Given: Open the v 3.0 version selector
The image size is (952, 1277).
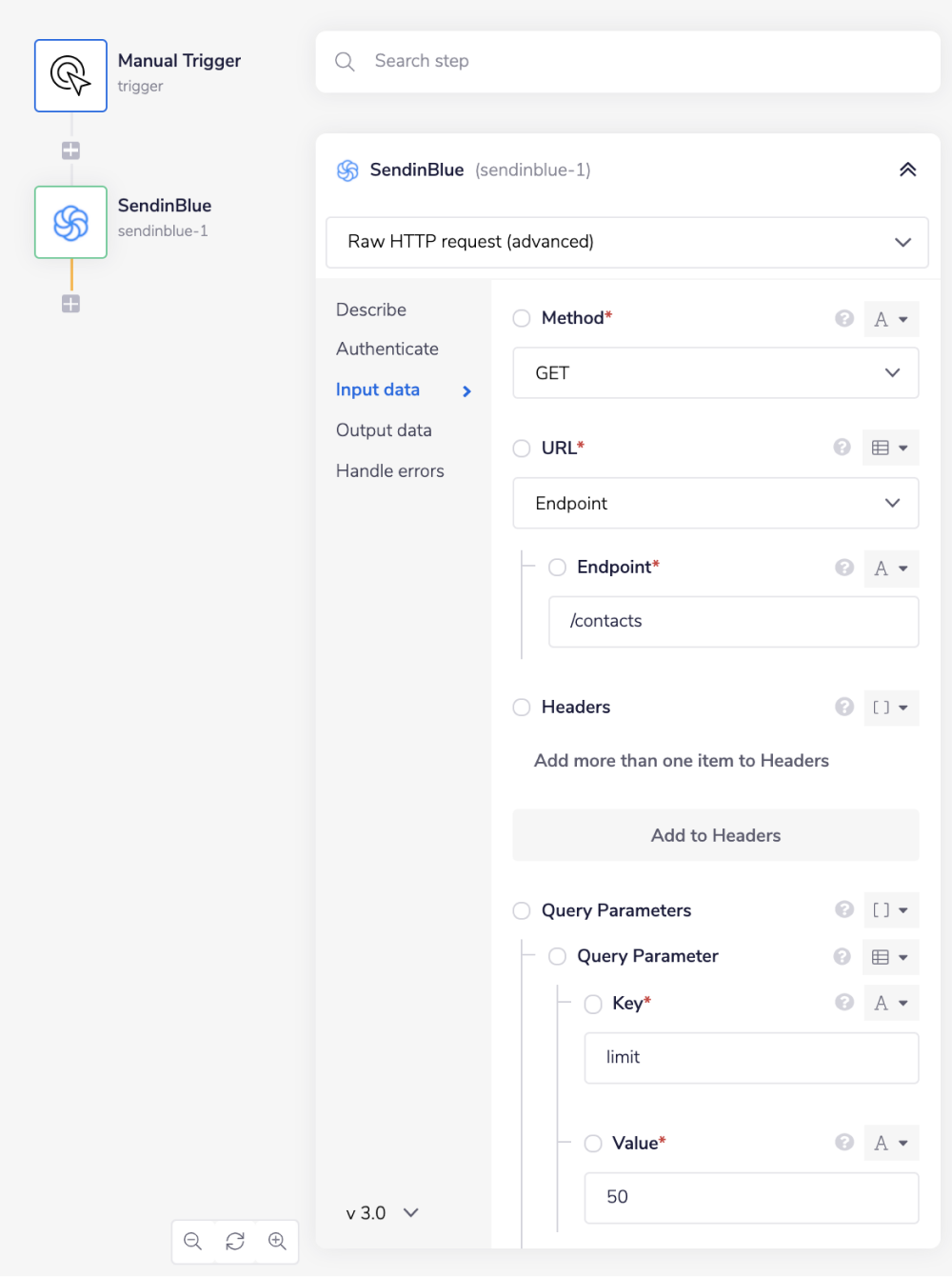Looking at the screenshot, I should click(382, 1213).
